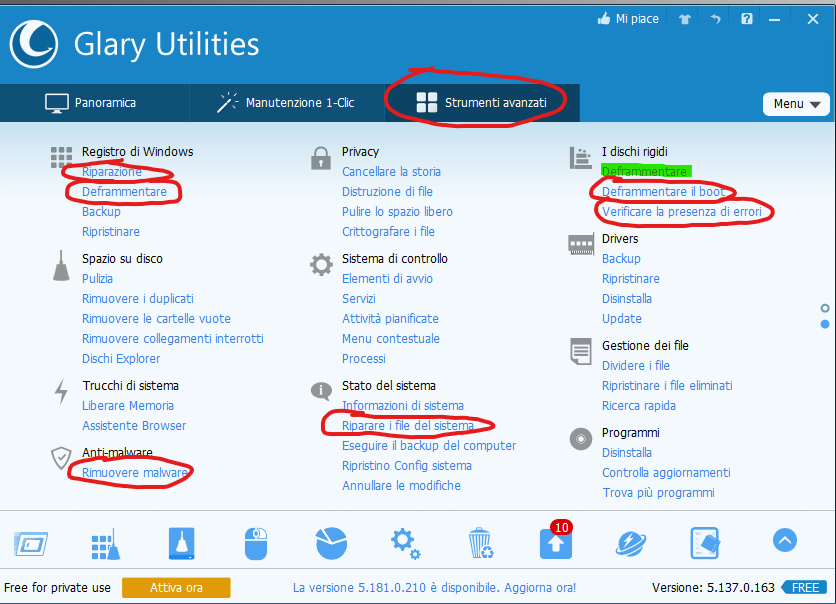Open the disk cleaner broom icon in bottom bar

181,544
